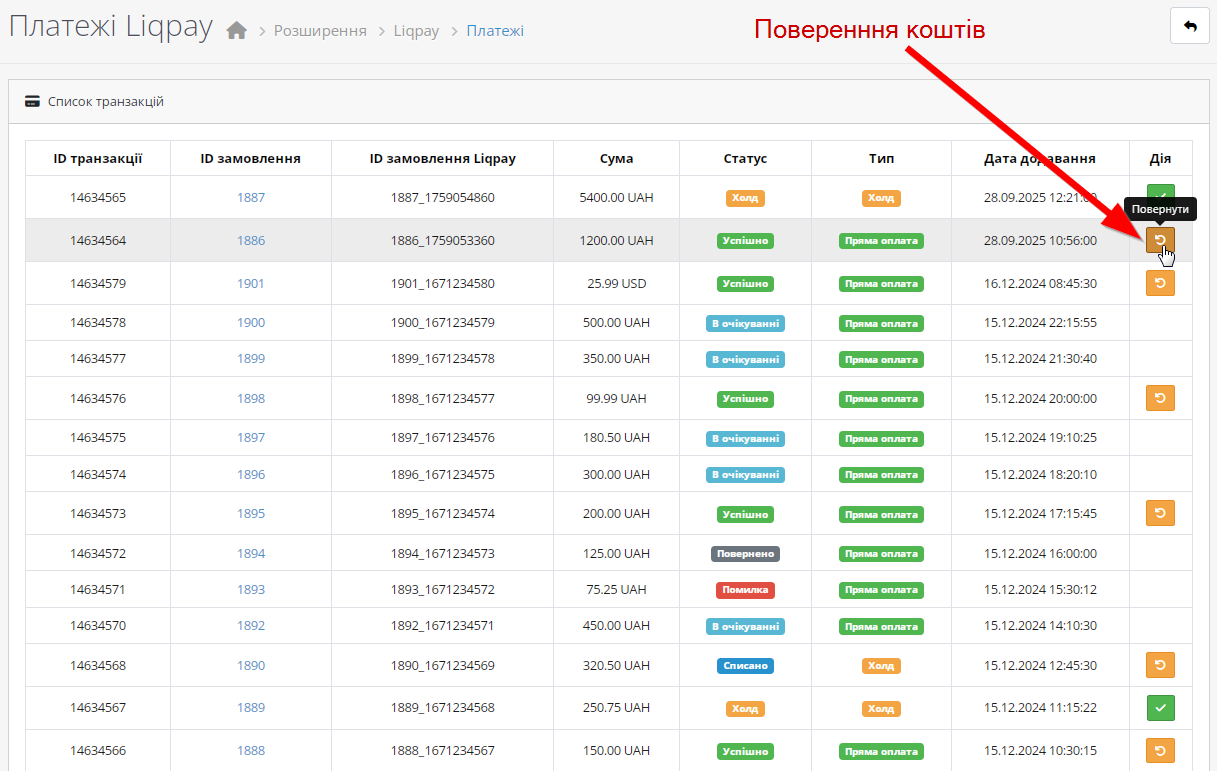Select the Liqpay order ID 1893_1671234572

click(x=442, y=589)
